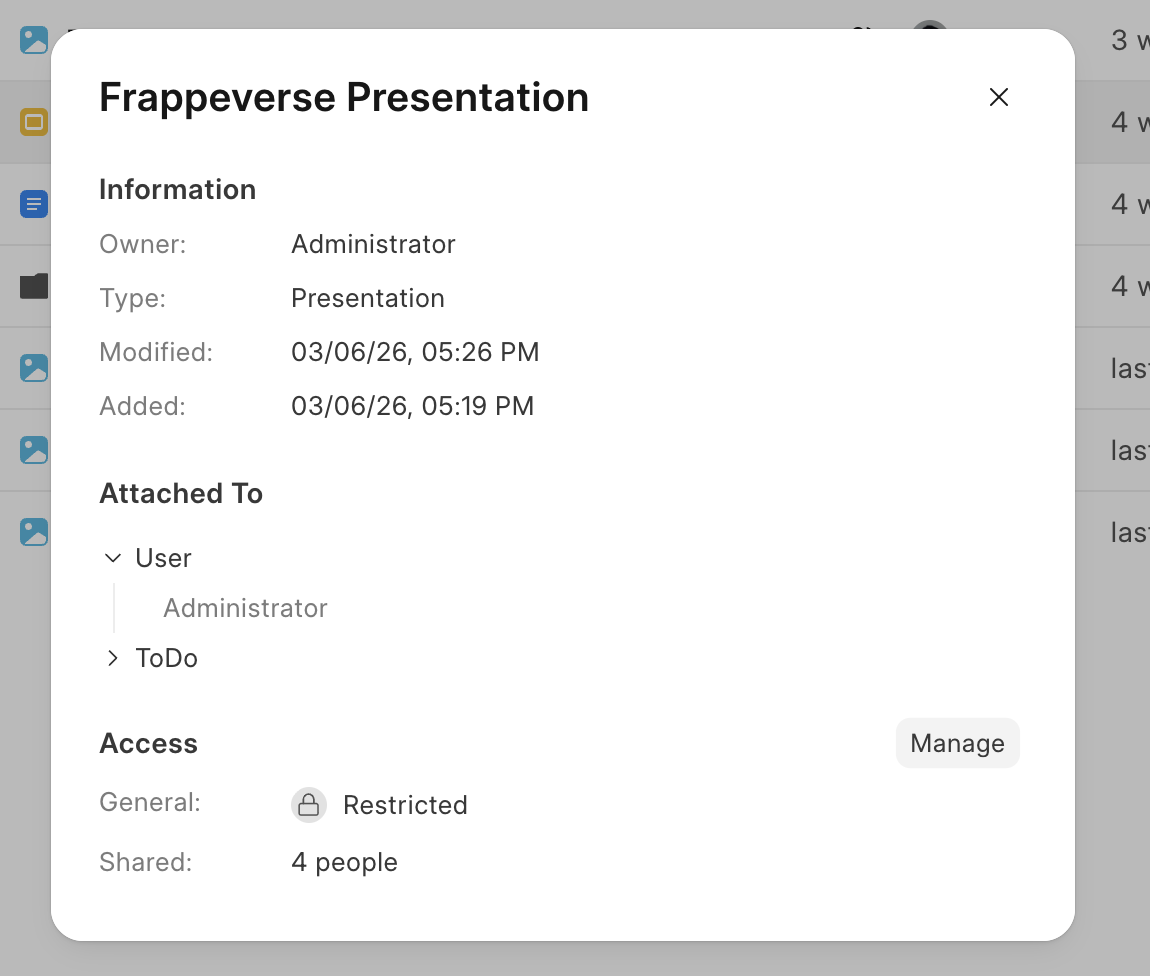Click the lock icon beside Restricted
1150x976 pixels.
click(309, 805)
